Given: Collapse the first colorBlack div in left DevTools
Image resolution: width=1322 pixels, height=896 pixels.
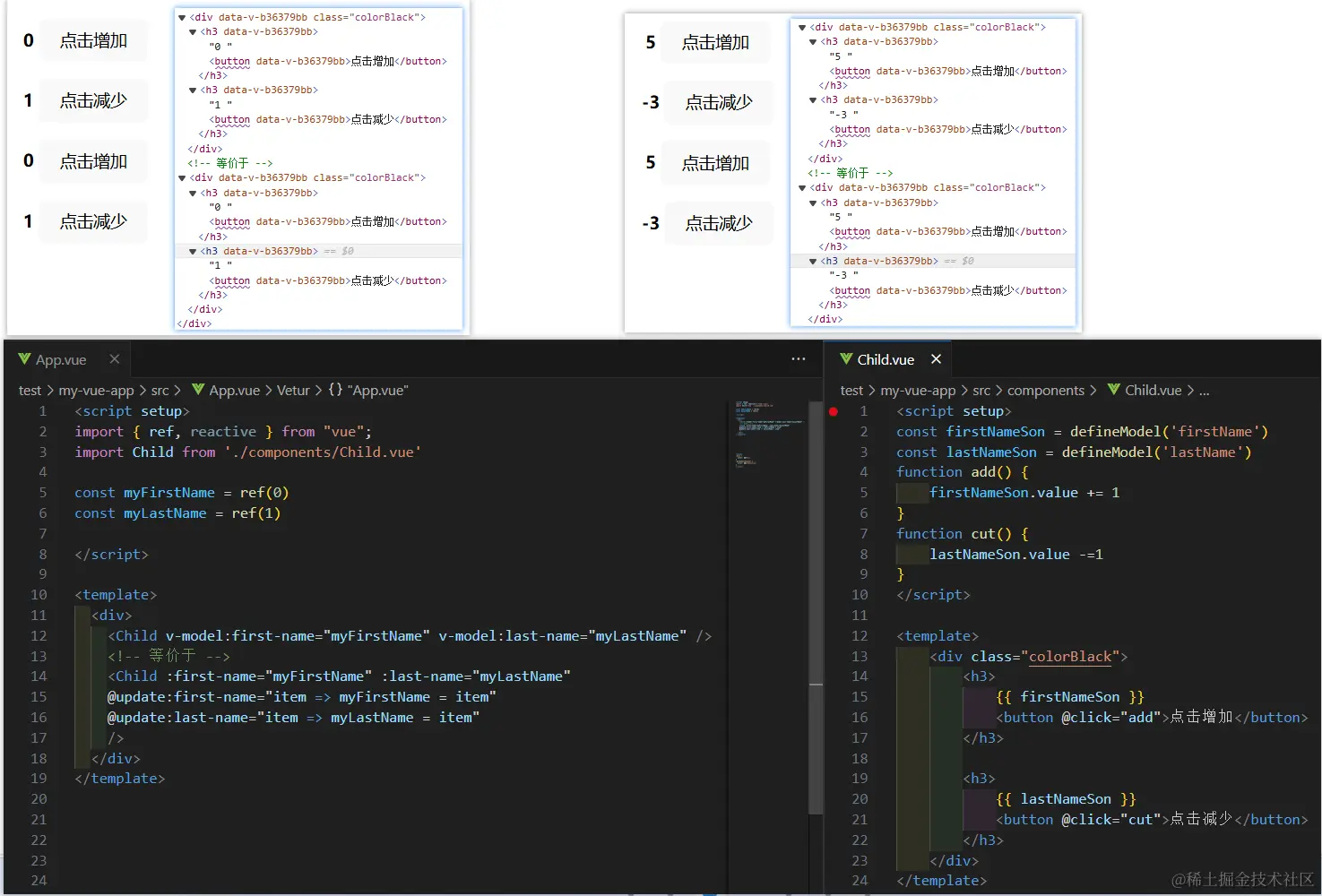Looking at the screenshot, I should coord(182,17).
